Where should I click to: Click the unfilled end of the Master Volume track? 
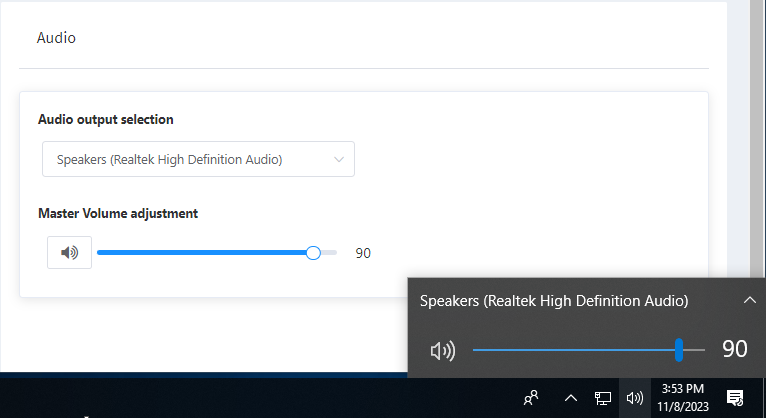(x=329, y=253)
